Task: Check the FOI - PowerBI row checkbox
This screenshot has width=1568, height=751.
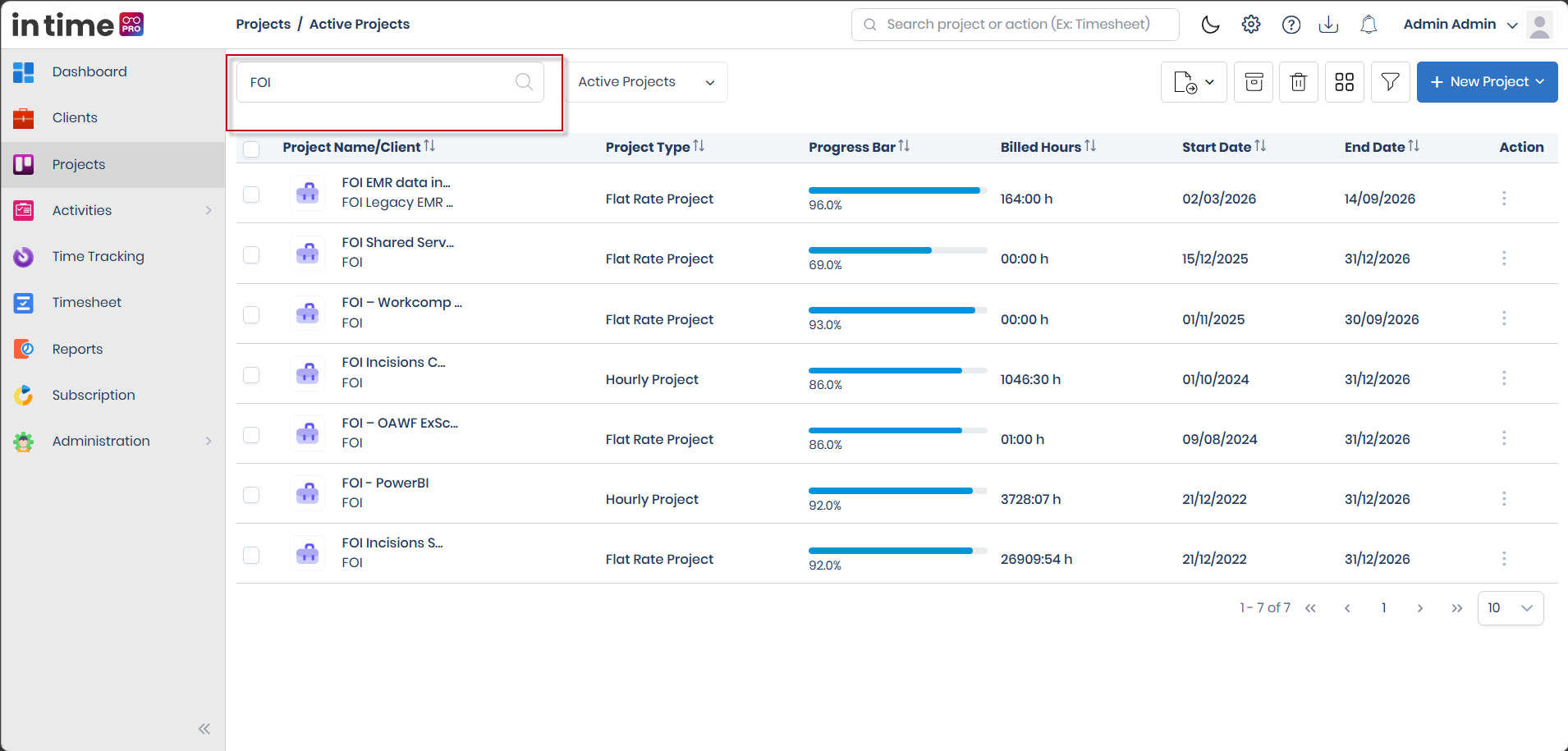Action: click(x=251, y=495)
